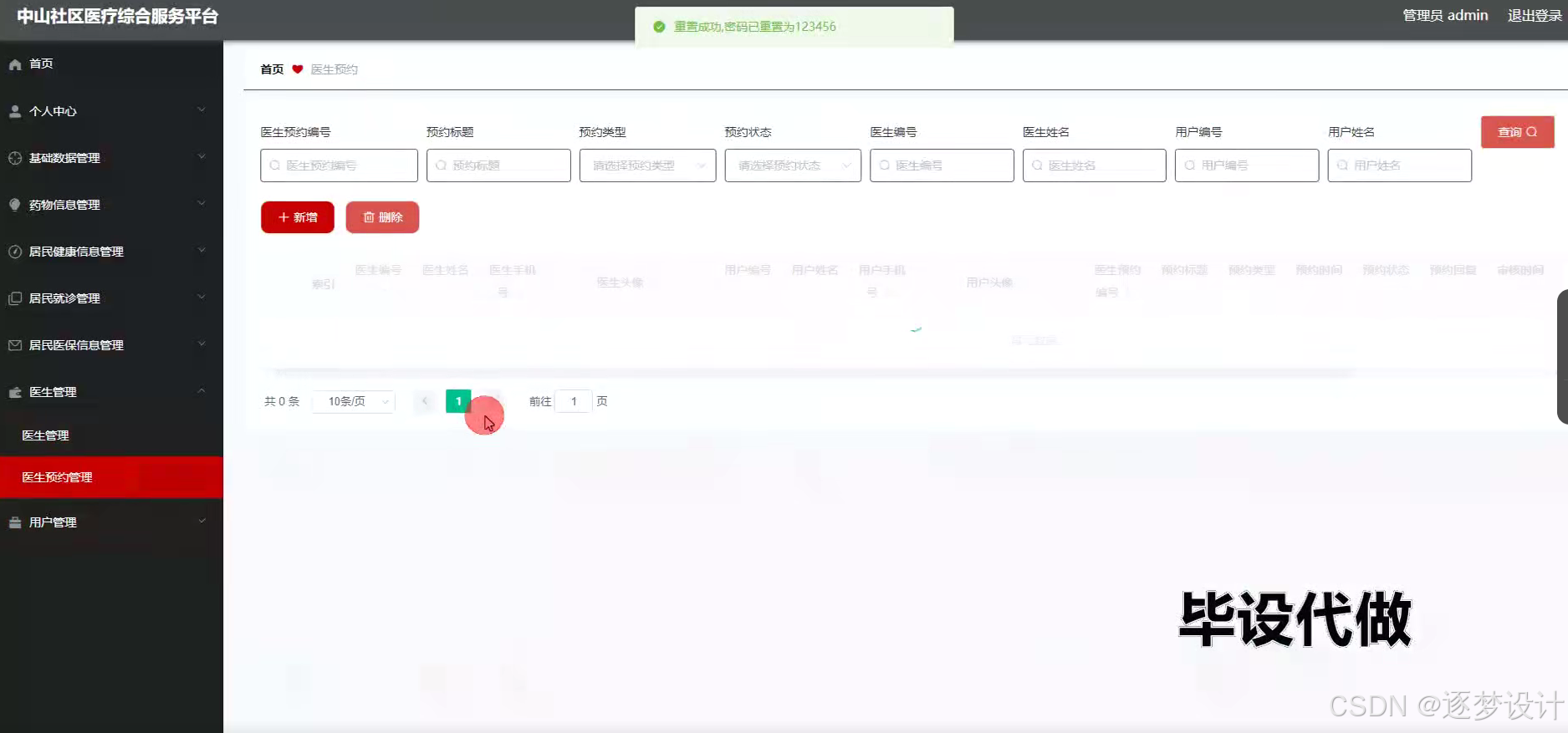Expand the 居民医保信息管理 menu chevron
This screenshot has width=1568, height=733.
click(202, 344)
